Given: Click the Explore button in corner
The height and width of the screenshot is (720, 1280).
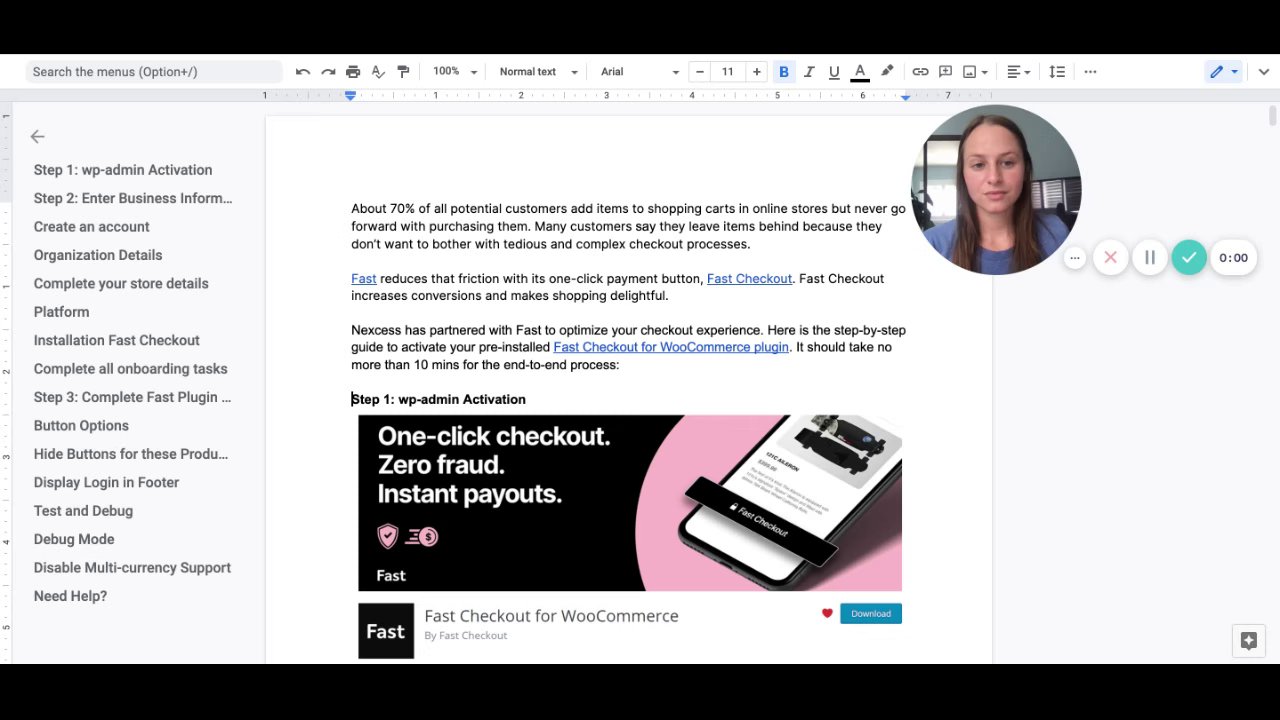Looking at the screenshot, I should click(1249, 641).
